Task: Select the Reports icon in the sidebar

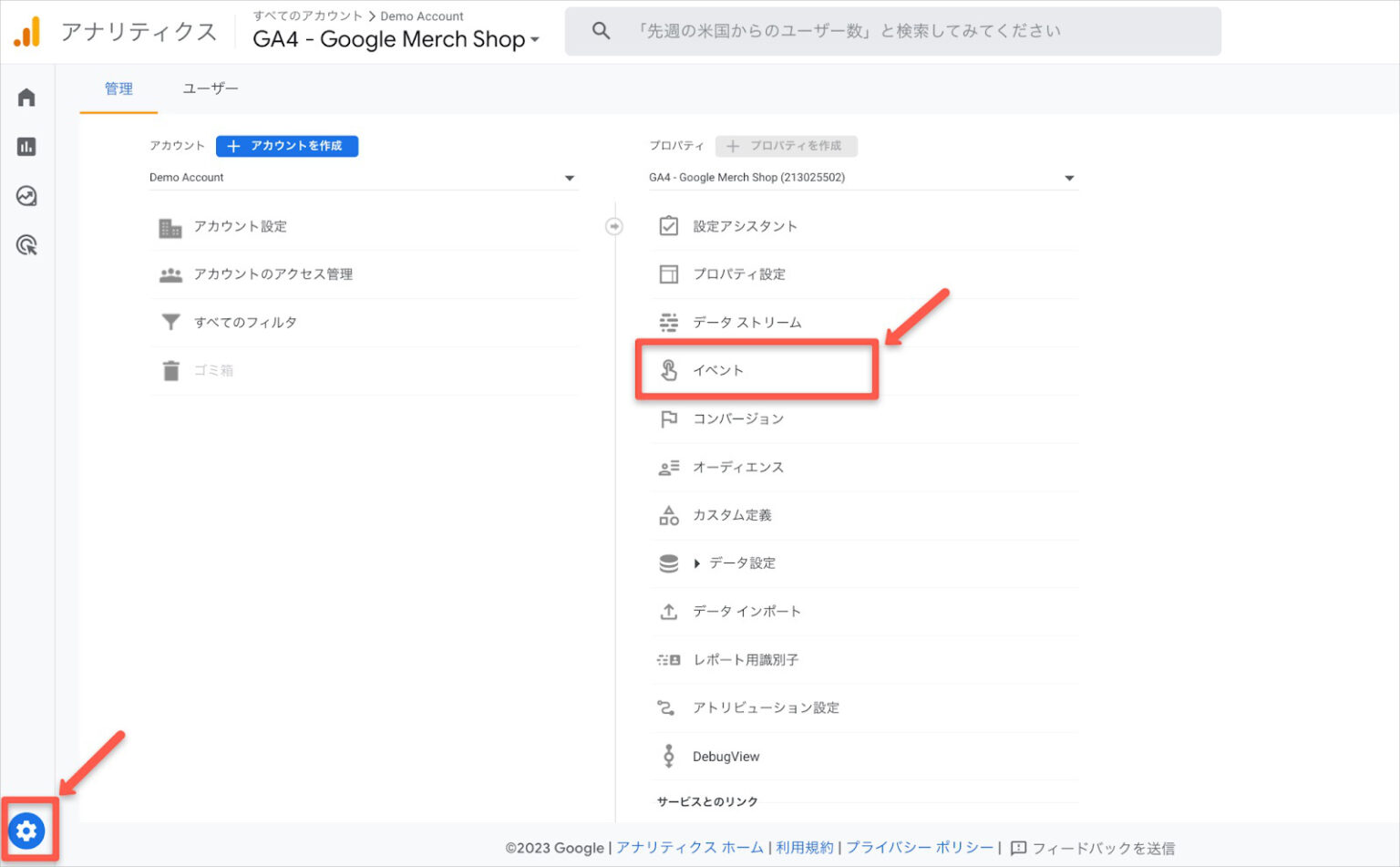Action: [26, 147]
